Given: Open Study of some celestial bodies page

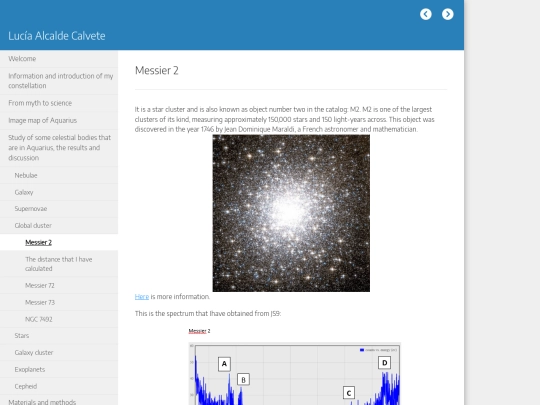Looking at the screenshot, I should tap(59, 148).
